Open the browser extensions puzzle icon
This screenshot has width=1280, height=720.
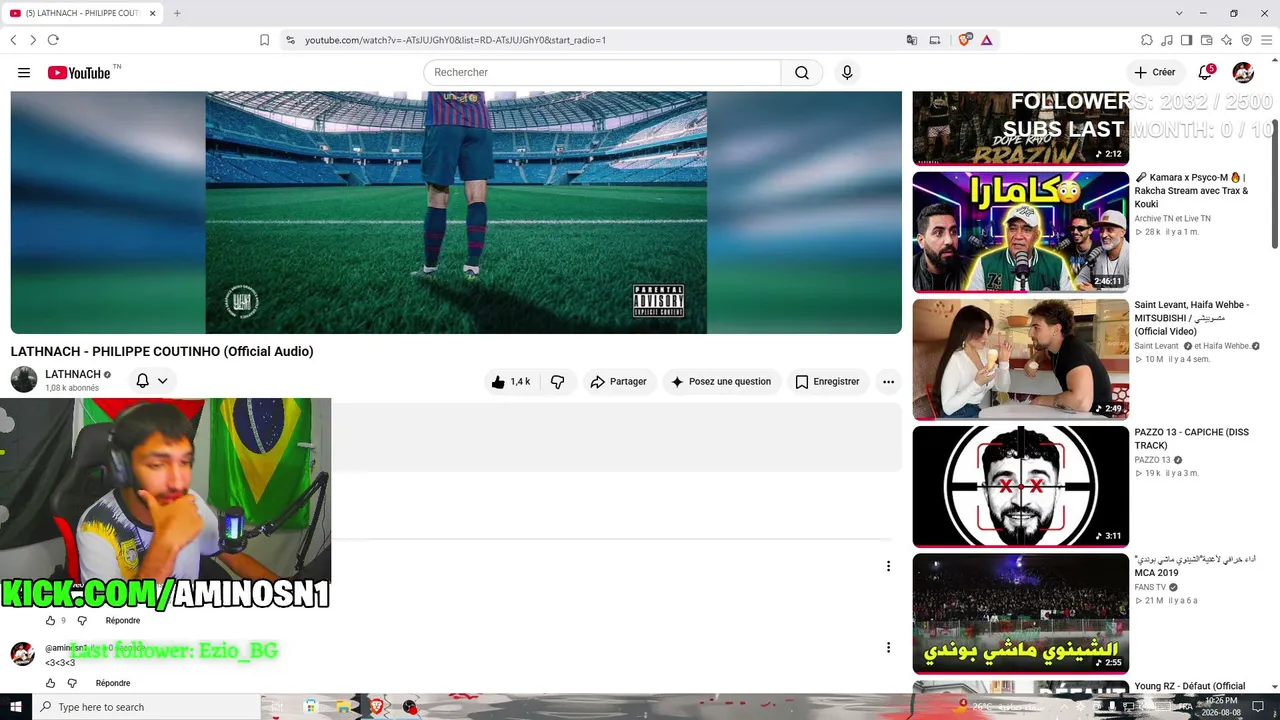1147,40
